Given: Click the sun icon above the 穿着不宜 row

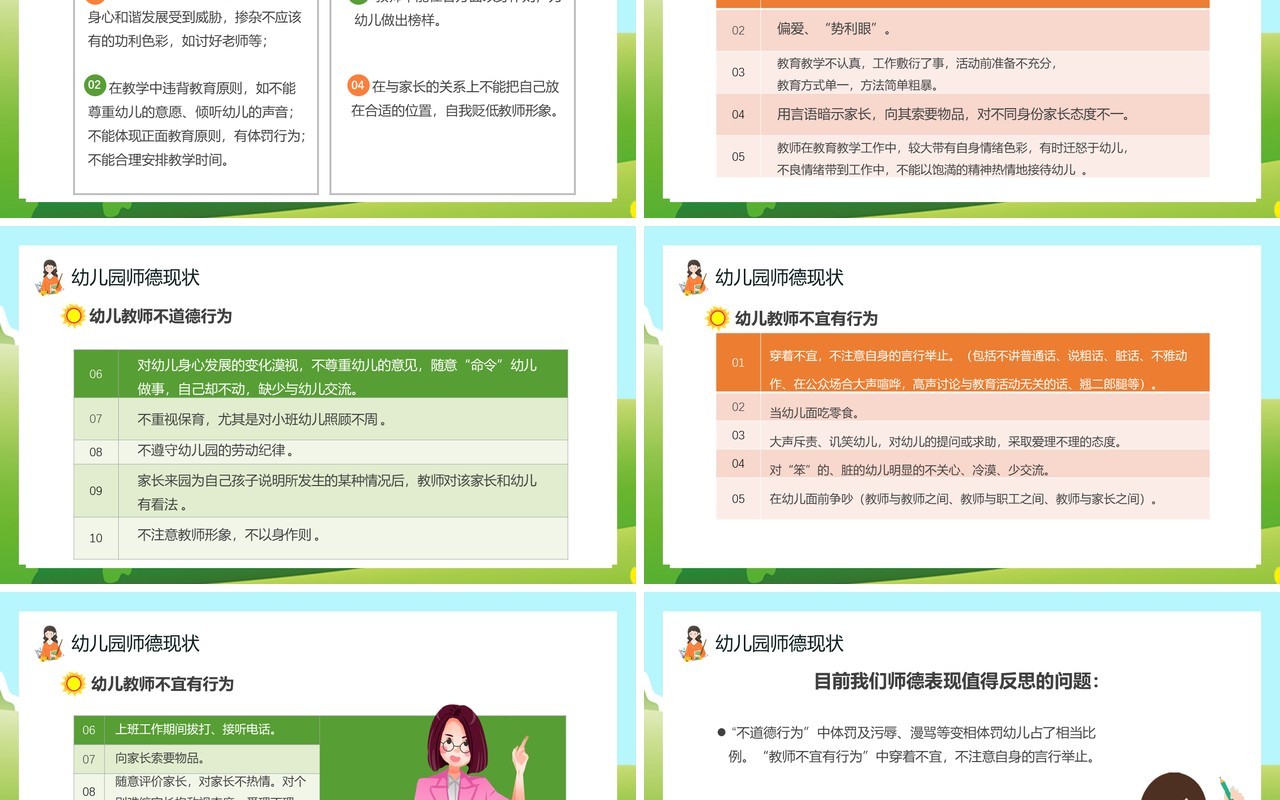Looking at the screenshot, I should click(x=717, y=318).
